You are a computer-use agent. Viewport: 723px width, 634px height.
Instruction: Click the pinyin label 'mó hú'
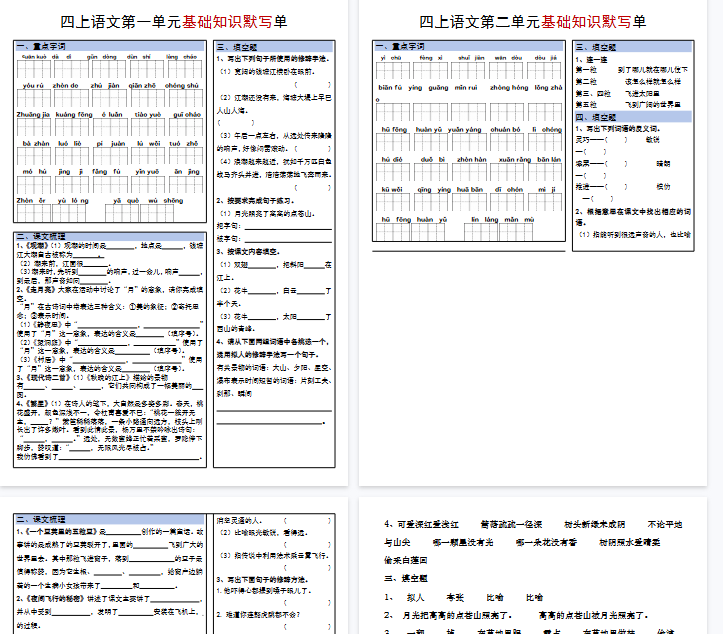[35, 172]
